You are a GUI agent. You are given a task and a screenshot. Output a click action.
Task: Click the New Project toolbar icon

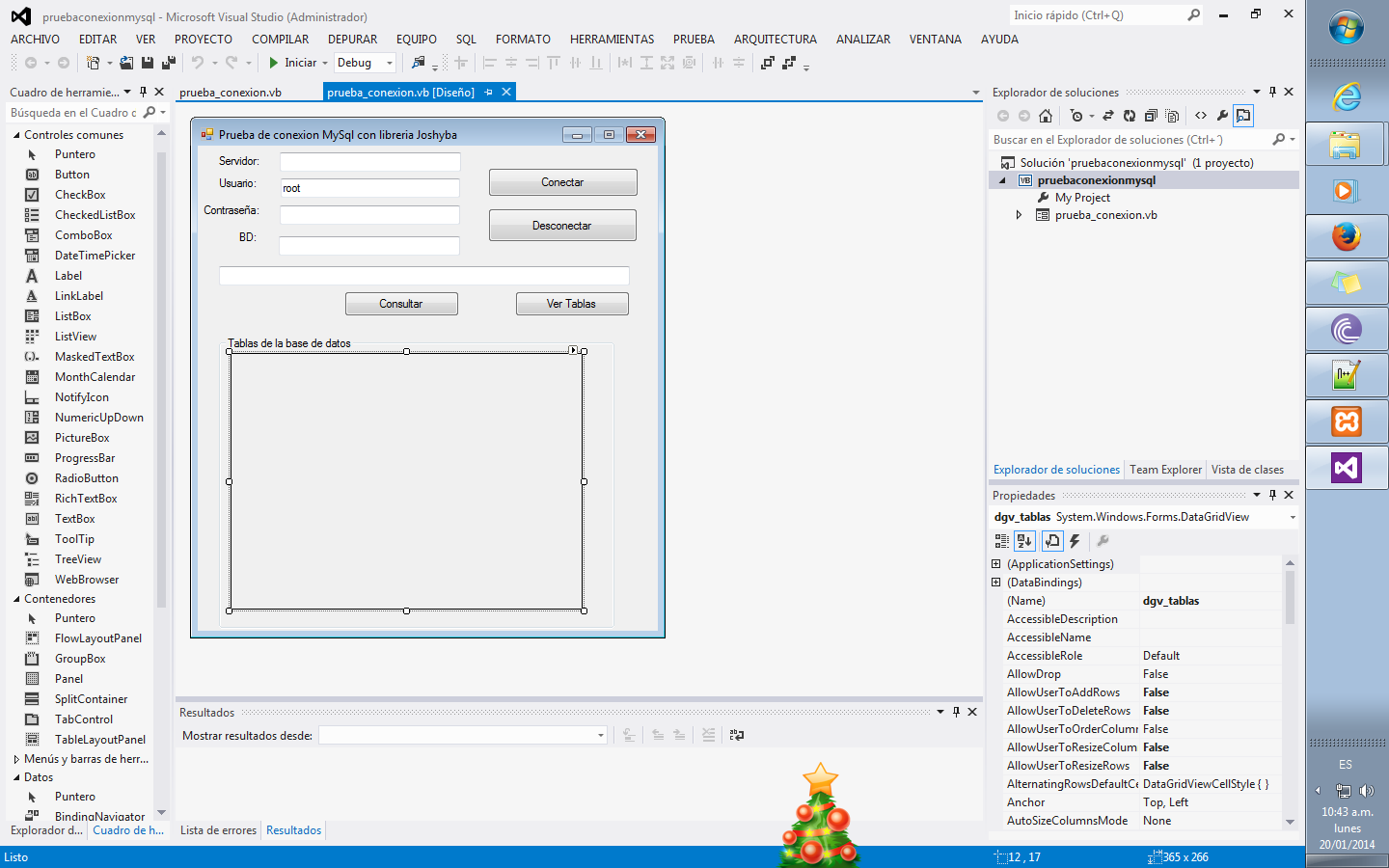93,63
